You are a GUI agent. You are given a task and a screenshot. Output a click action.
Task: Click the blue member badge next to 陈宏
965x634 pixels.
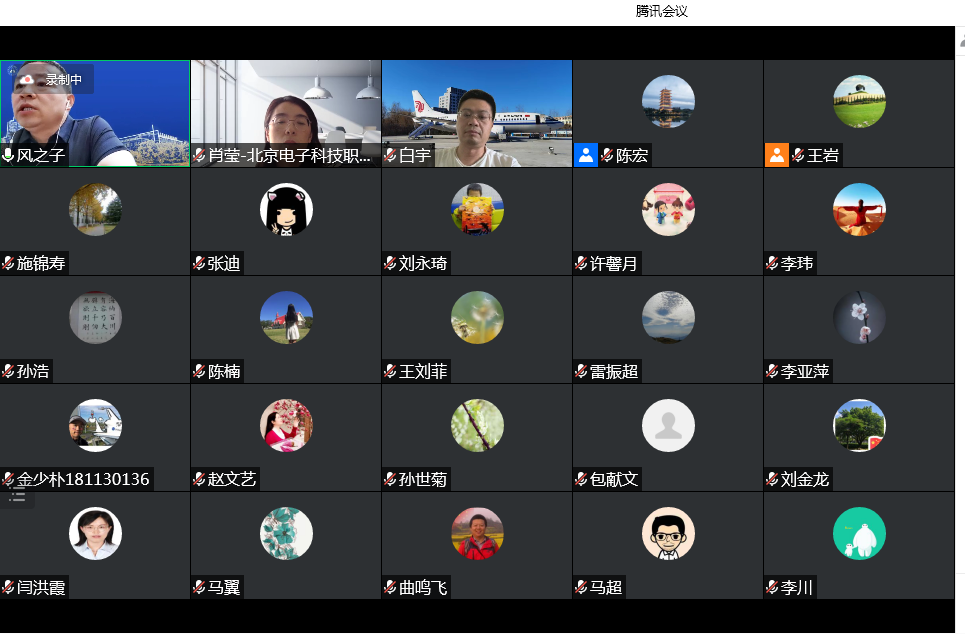coord(585,155)
